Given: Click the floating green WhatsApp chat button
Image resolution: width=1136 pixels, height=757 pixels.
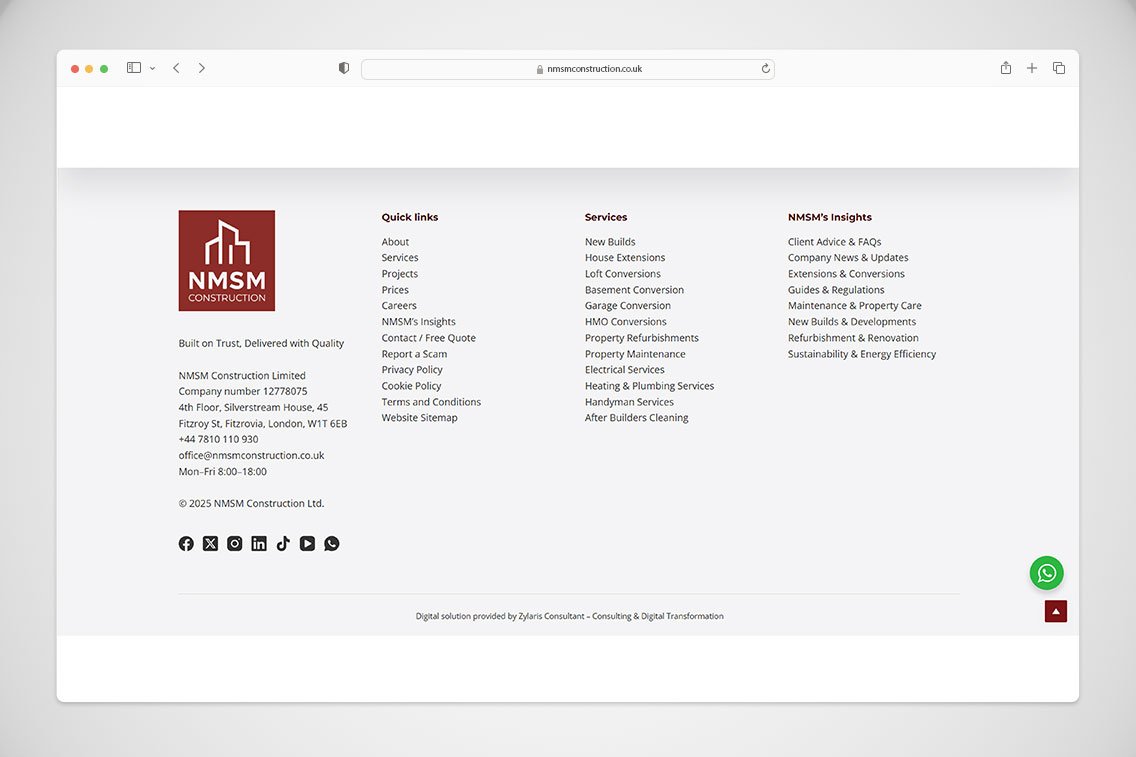Looking at the screenshot, I should coord(1046,573).
